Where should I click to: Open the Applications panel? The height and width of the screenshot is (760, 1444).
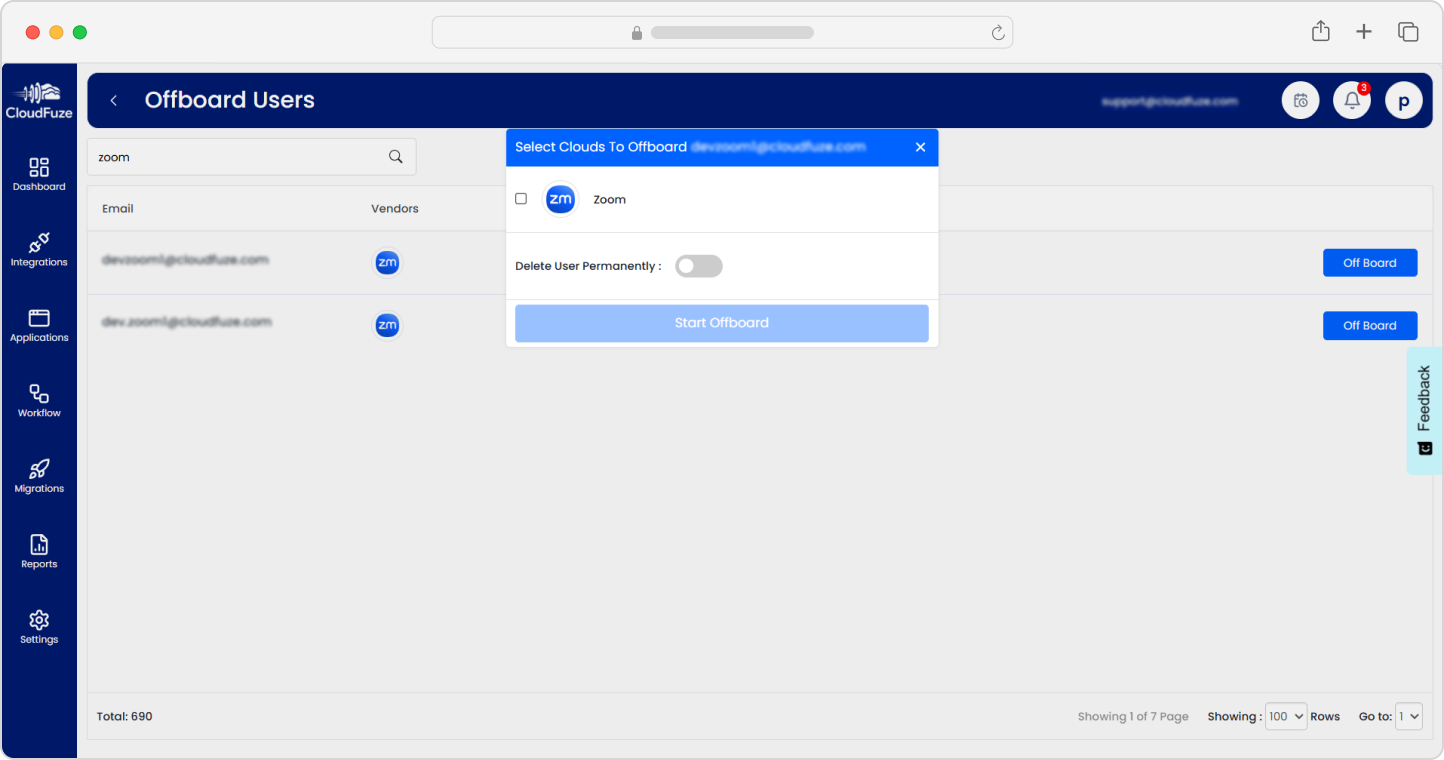[39, 323]
